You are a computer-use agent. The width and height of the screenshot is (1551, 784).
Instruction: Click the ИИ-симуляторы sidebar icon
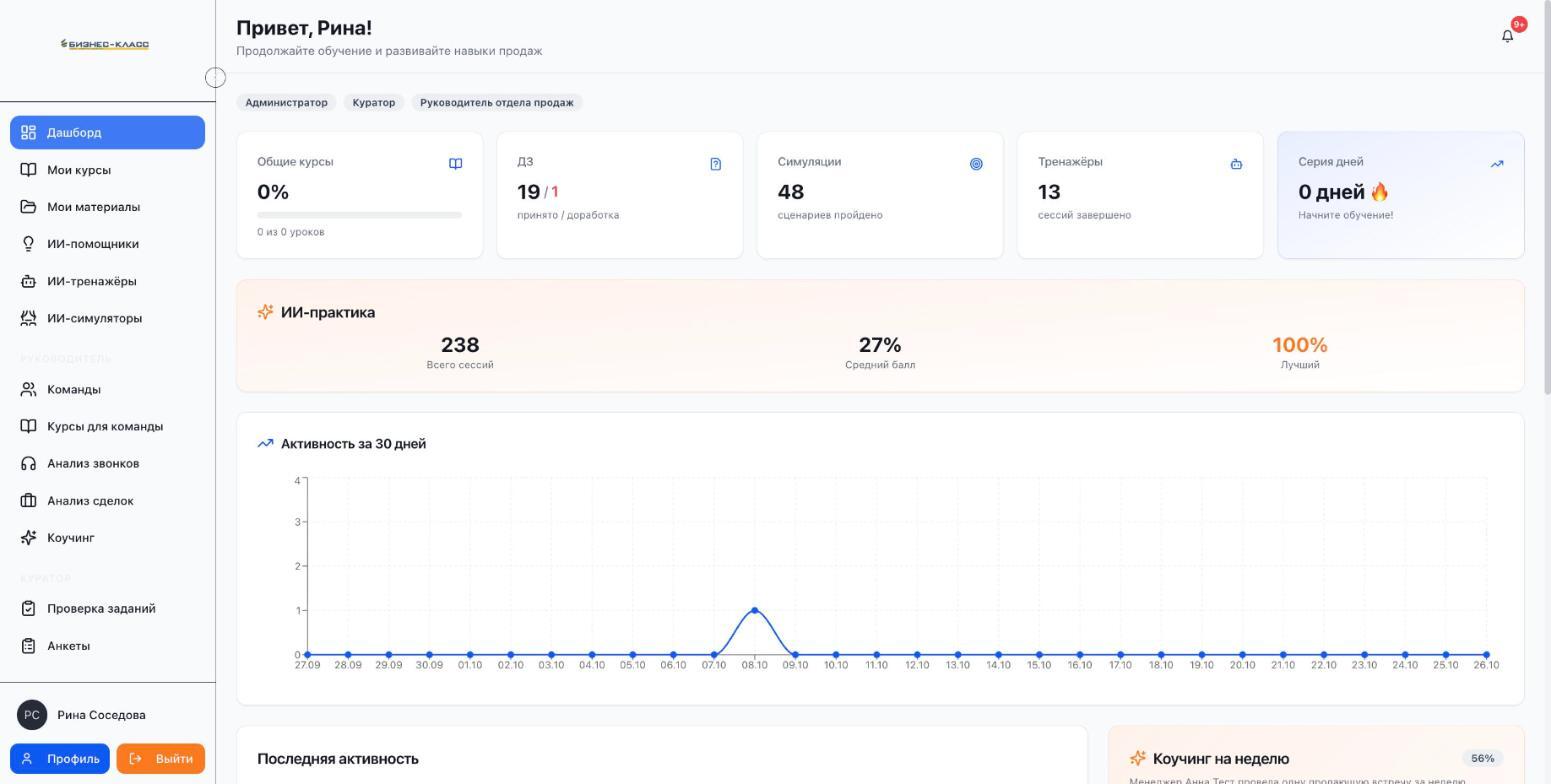[x=28, y=318]
